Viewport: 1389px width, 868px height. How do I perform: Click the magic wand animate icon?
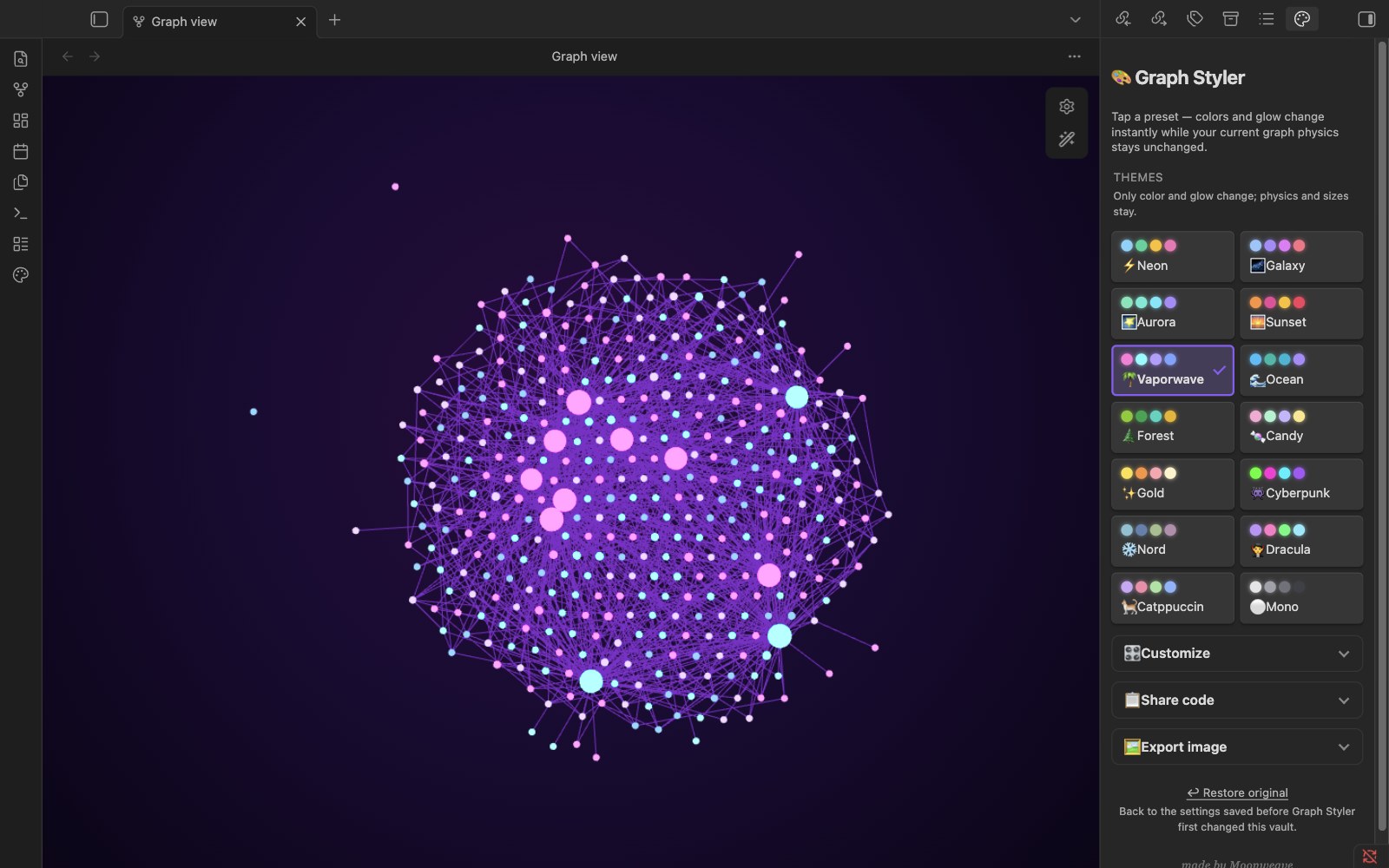tap(1067, 139)
